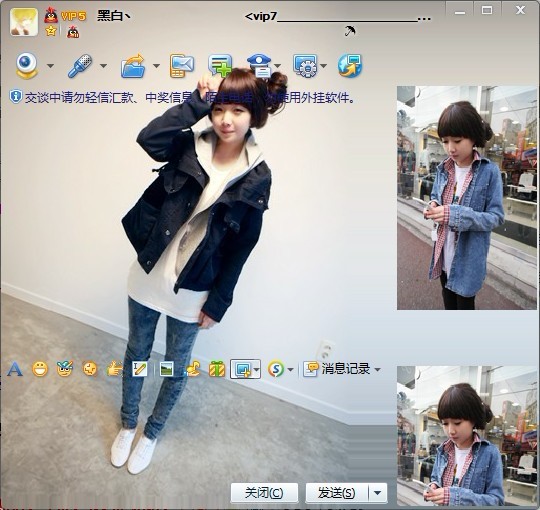Send a window shake with cracked-face icon

[x=90, y=369]
